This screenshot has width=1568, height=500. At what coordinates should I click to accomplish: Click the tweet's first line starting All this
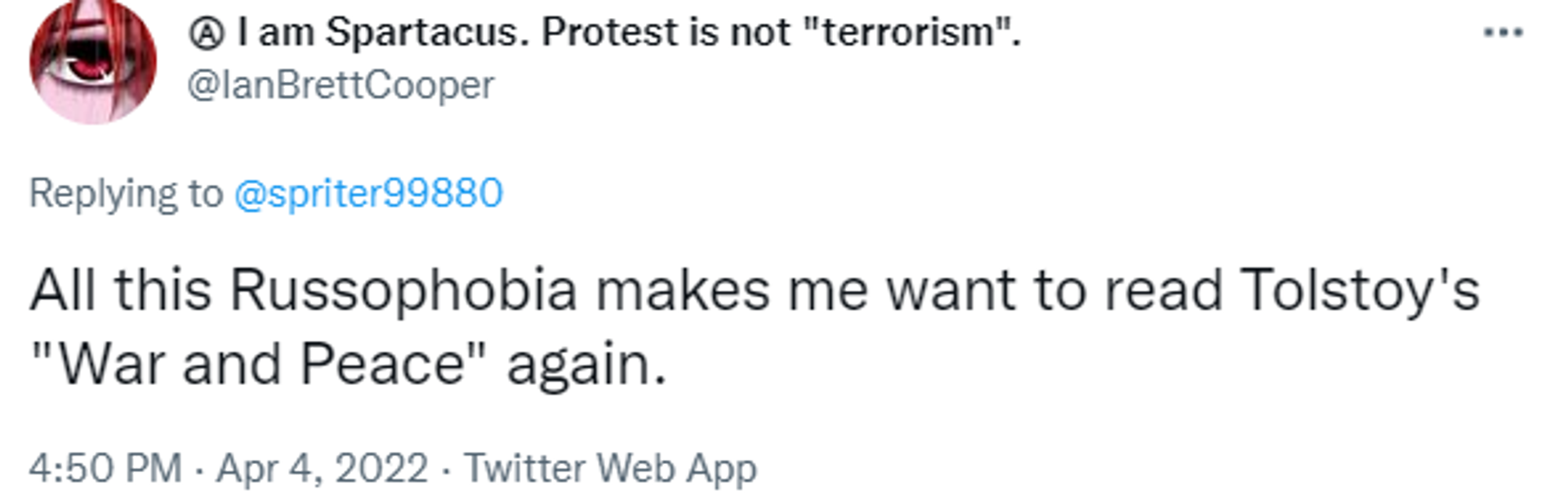755,292
